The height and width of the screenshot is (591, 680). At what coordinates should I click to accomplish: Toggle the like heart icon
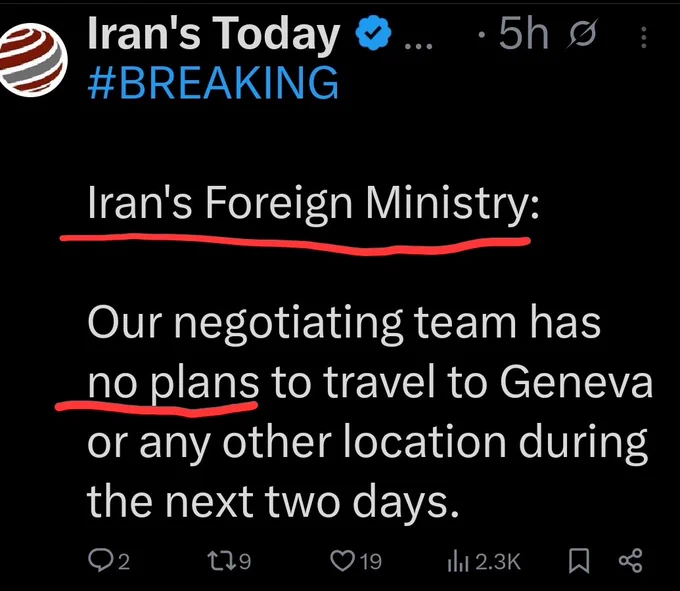coord(343,561)
